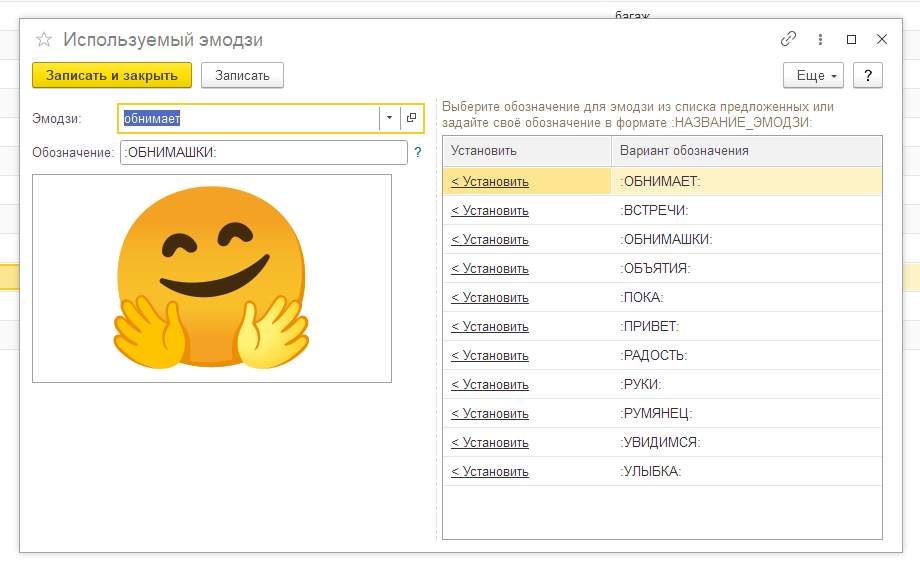Expand the Эмодзи field dropdown arrow
Screen dimensions: 920x567
pos(389,118)
